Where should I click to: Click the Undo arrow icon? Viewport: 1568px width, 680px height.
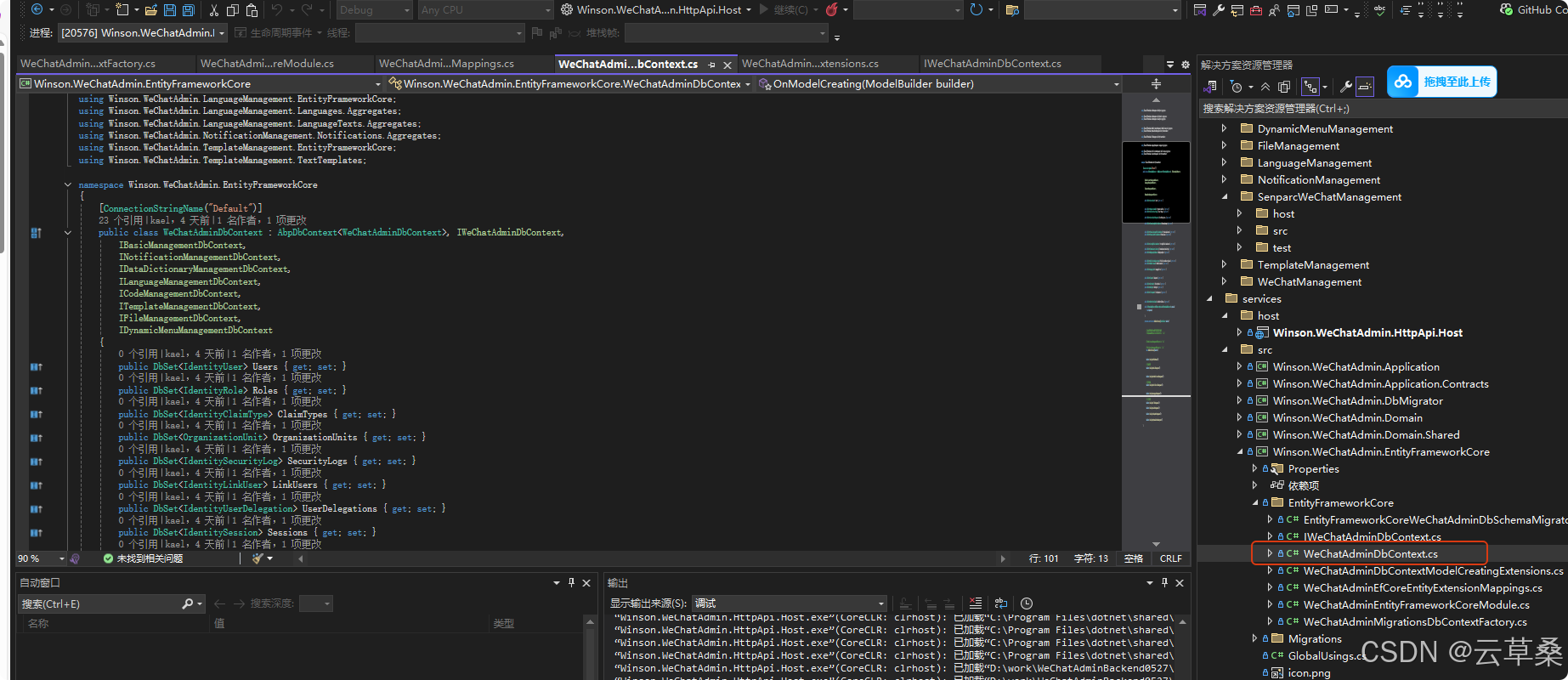point(276,9)
